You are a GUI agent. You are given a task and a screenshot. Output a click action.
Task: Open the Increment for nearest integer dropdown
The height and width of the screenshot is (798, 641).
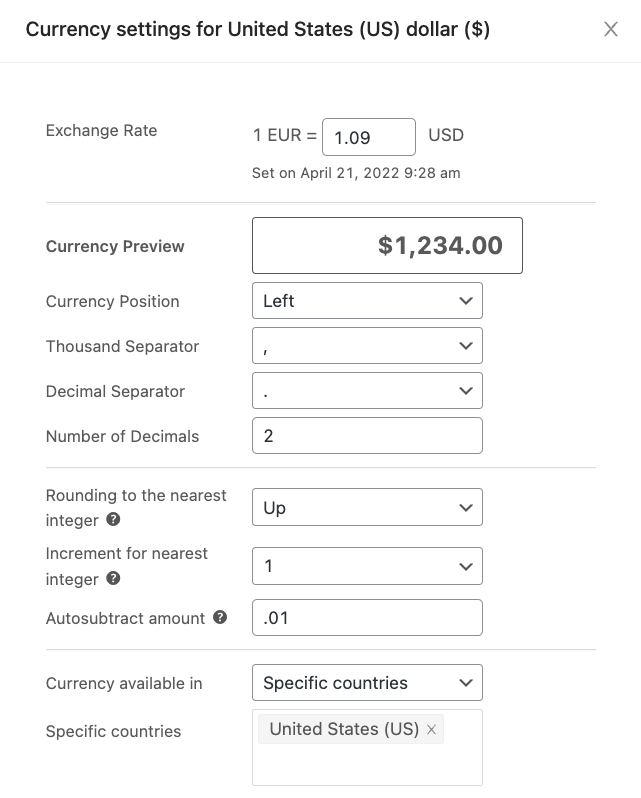(367, 566)
